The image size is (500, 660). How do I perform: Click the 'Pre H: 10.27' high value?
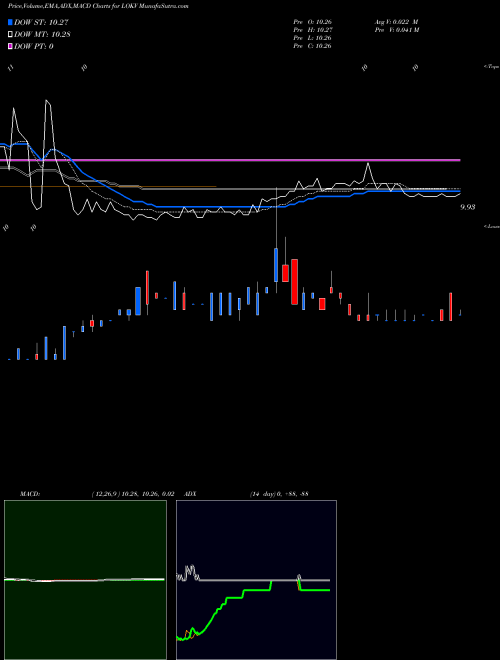[x=312, y=30]
